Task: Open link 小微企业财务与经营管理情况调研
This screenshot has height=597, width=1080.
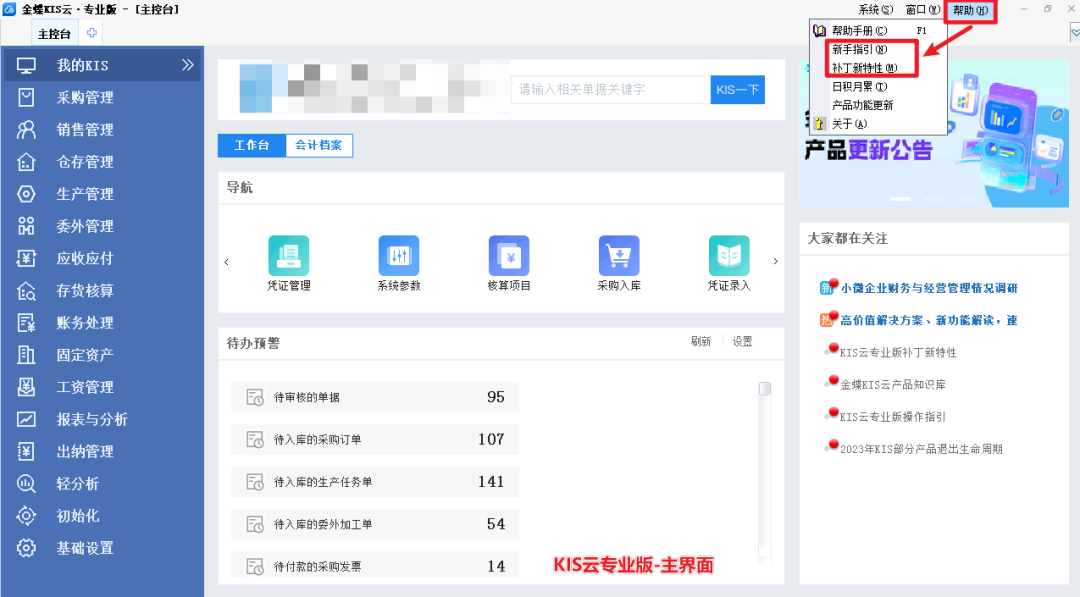Action: (x=928, y=289)
